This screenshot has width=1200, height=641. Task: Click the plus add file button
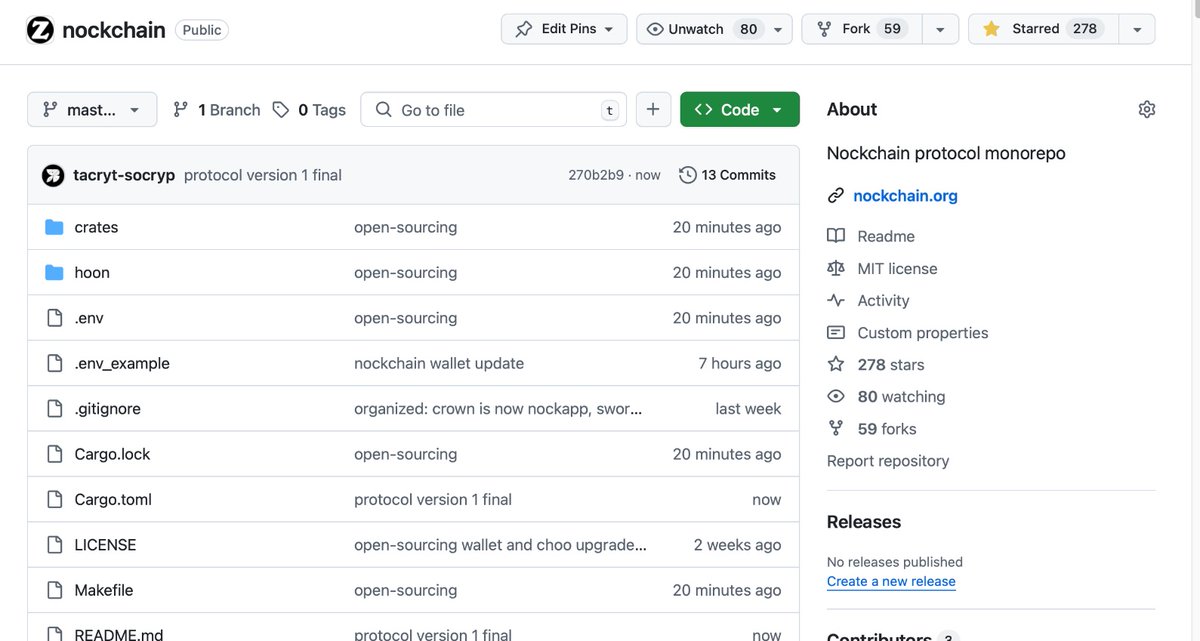click(x=653, y=109)
